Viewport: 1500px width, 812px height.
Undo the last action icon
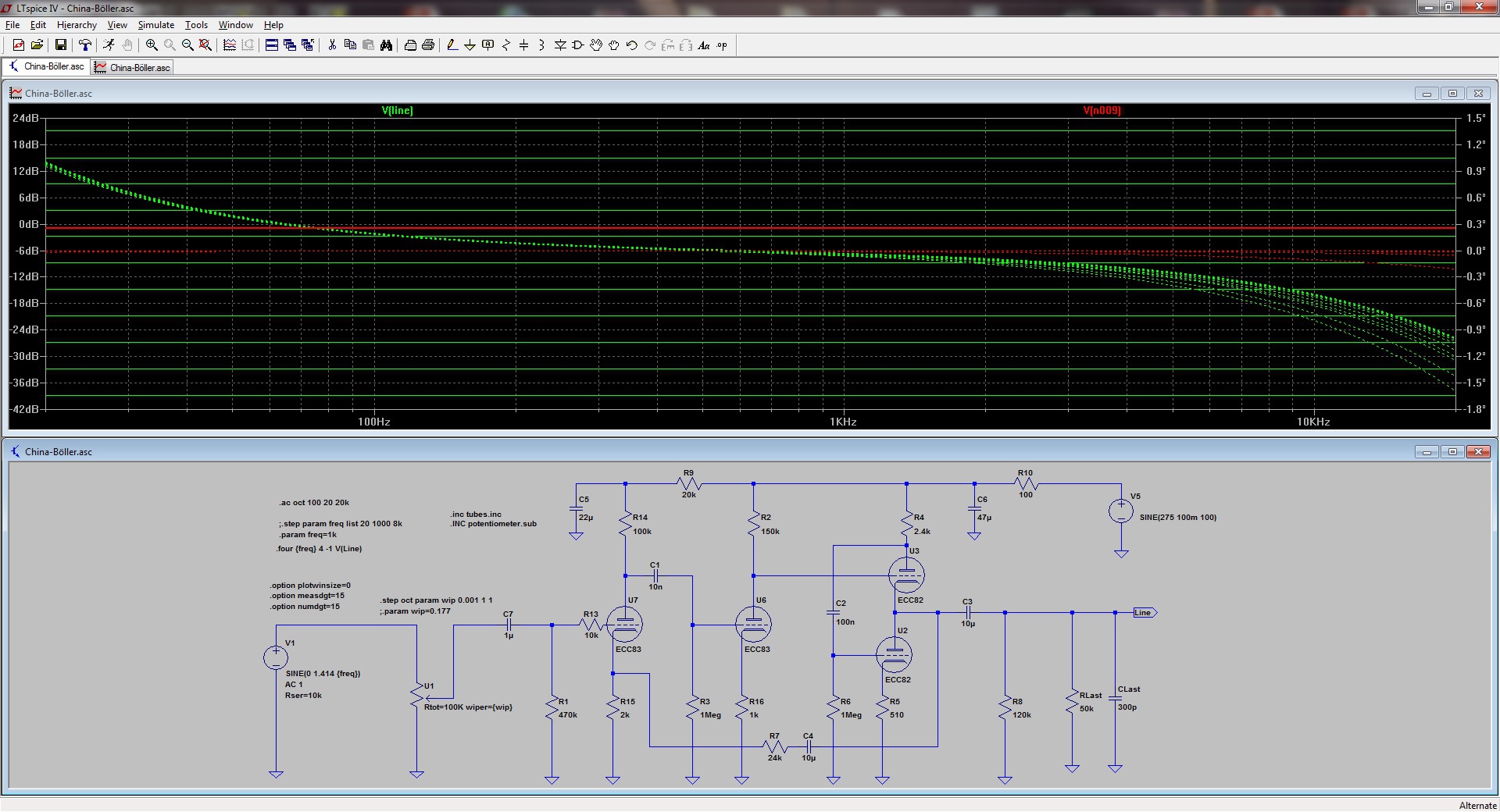coord(632,45)
